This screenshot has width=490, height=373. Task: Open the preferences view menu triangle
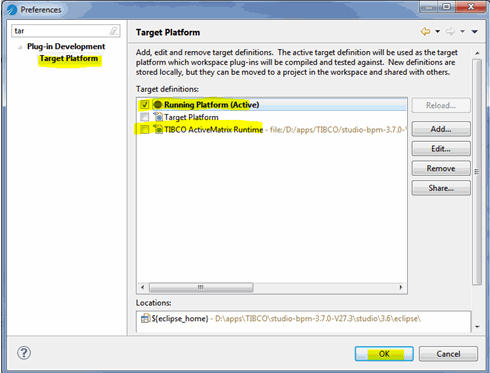[475, 32]
